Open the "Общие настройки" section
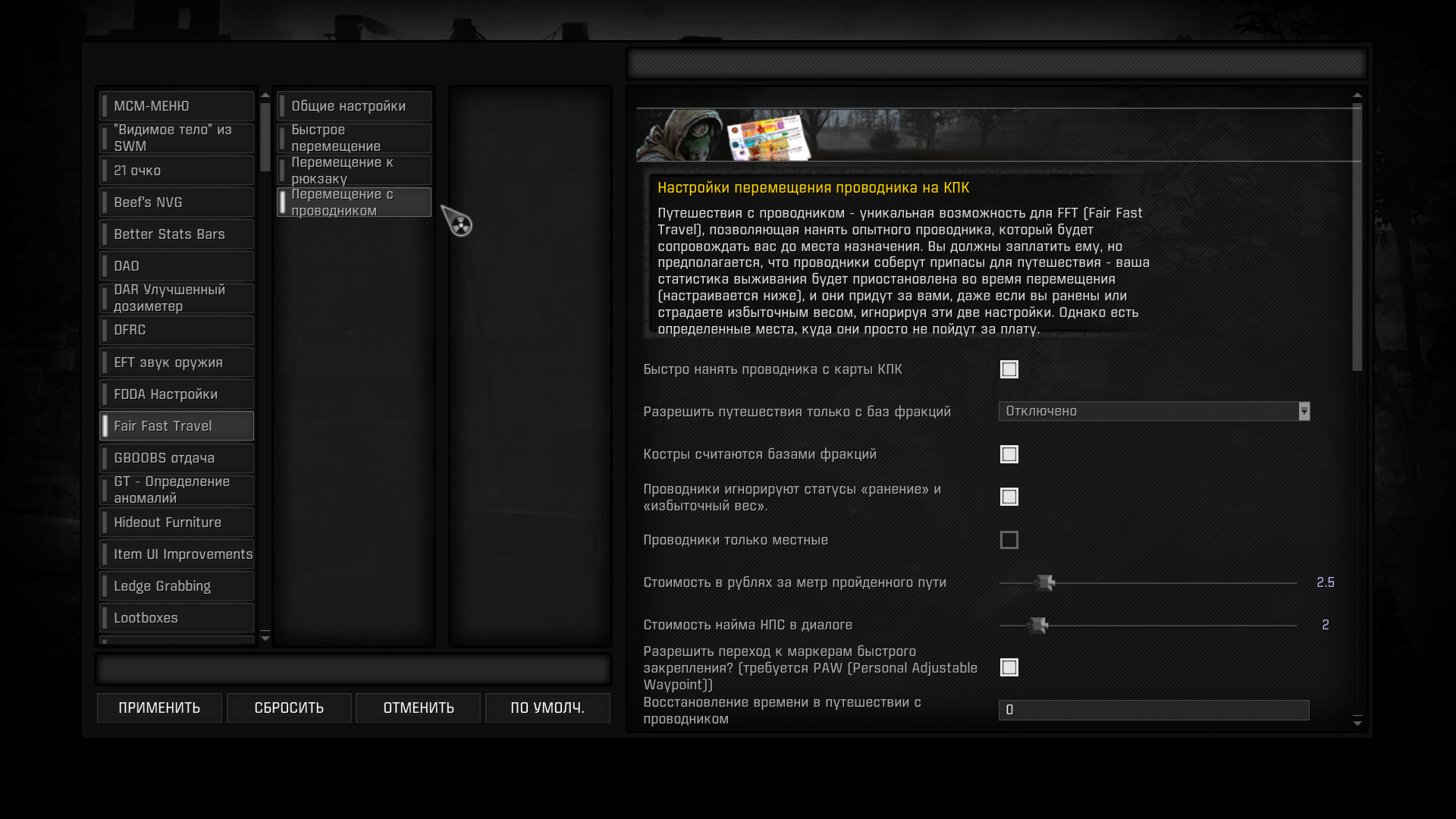The width and height of the screenshot is (1456, 819). (x=354, y=106)
